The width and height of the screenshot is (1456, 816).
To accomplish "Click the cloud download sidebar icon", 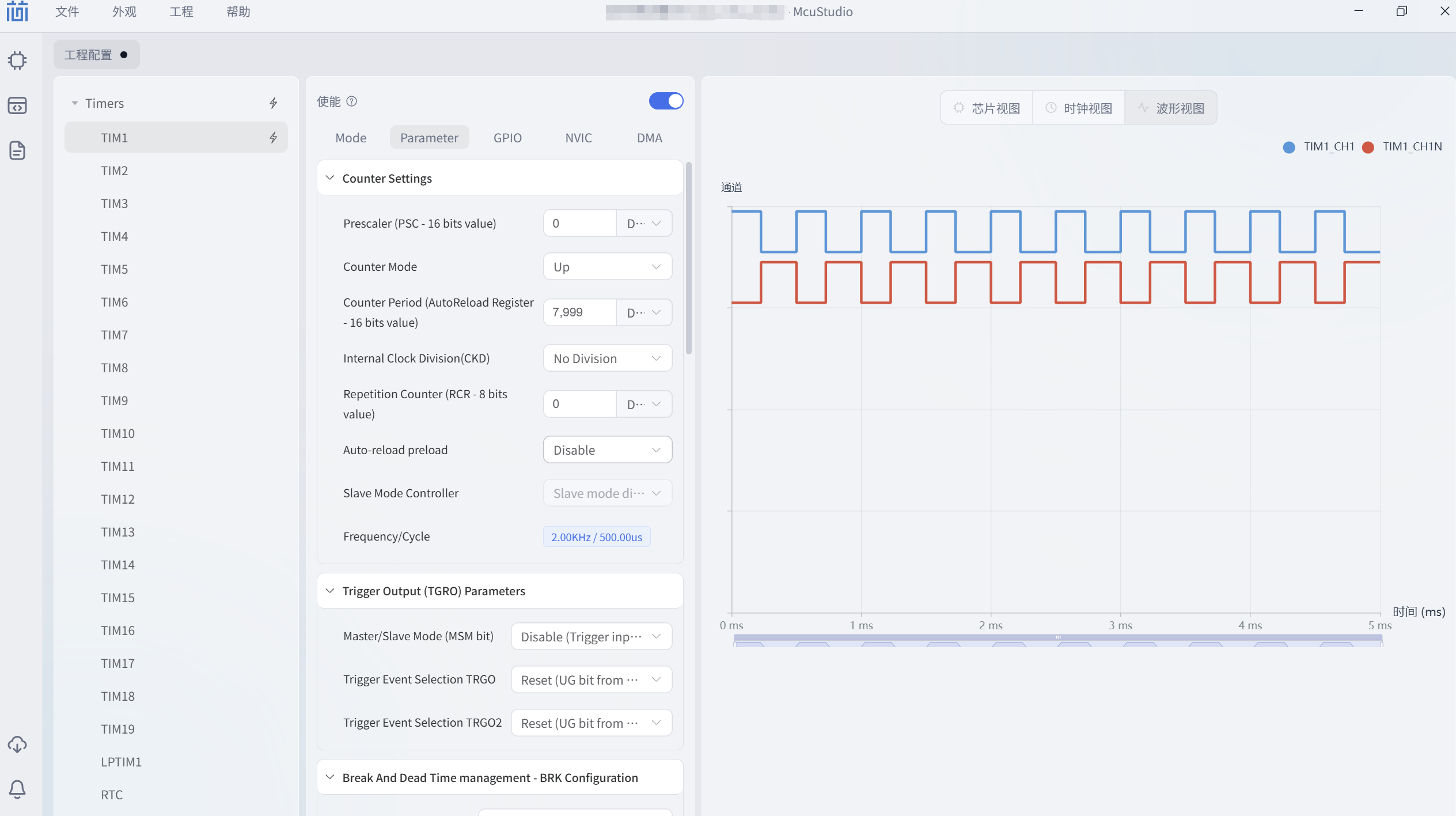I will (17, 744).
